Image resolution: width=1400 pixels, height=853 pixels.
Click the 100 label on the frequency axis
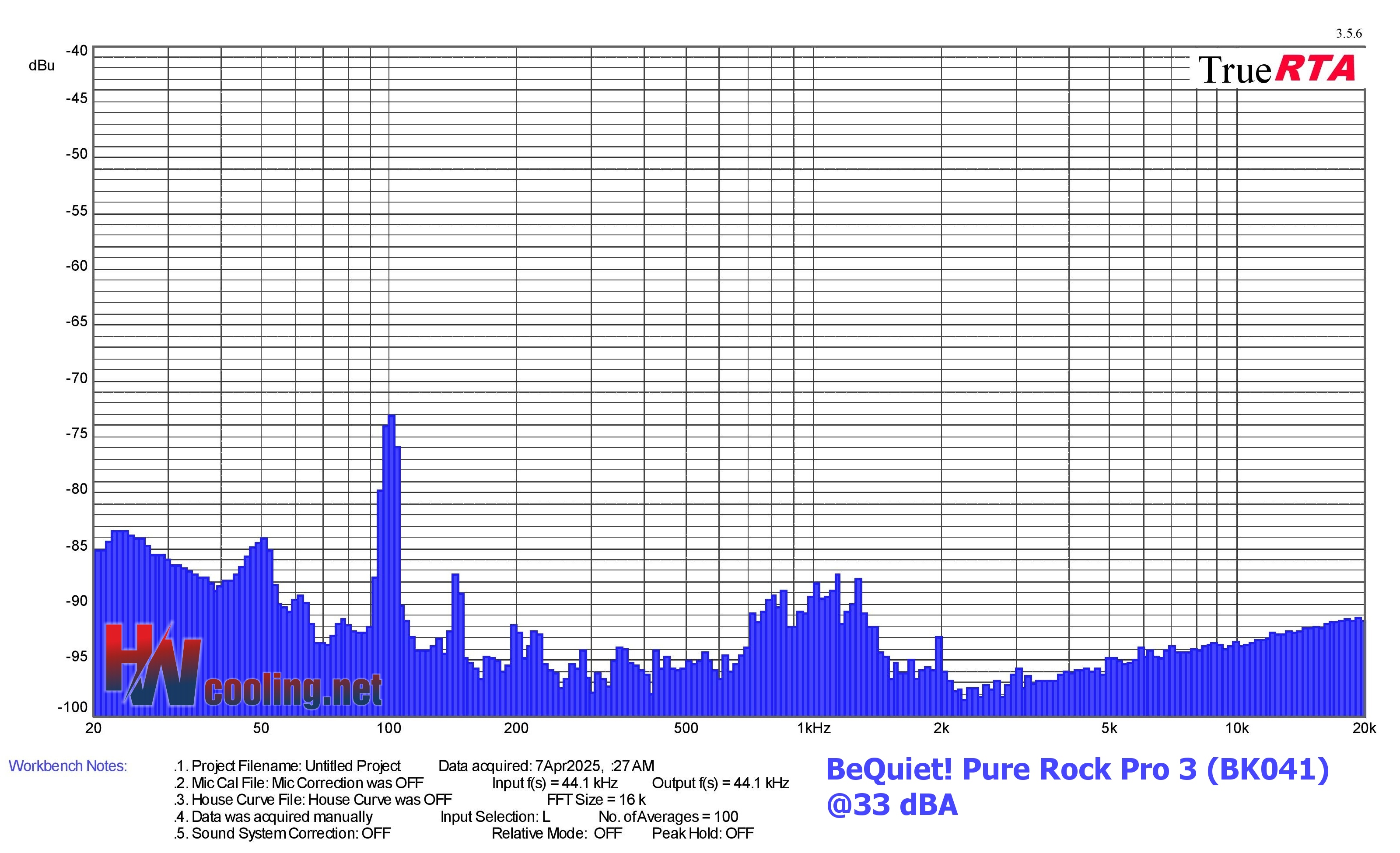click(x=388, y=729)
